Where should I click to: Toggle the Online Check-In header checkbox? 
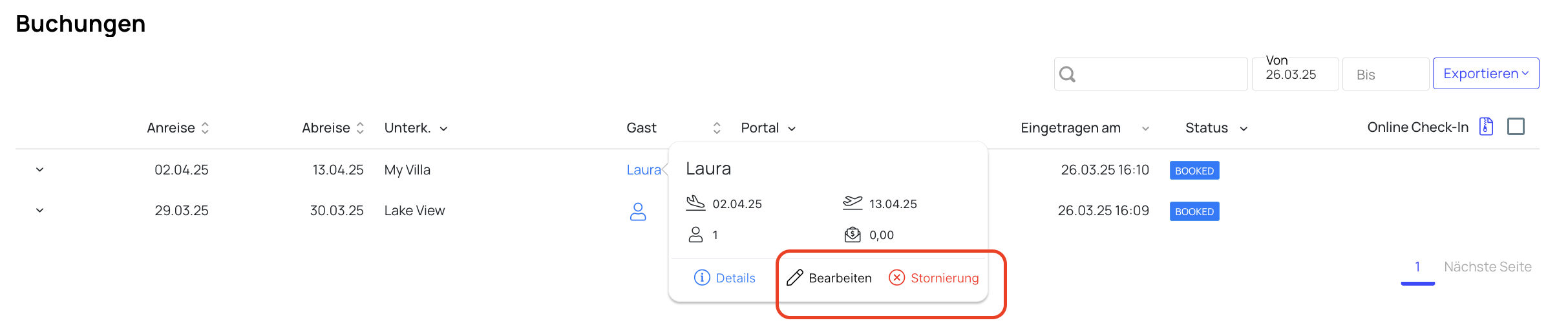(x=1516, y=126)
